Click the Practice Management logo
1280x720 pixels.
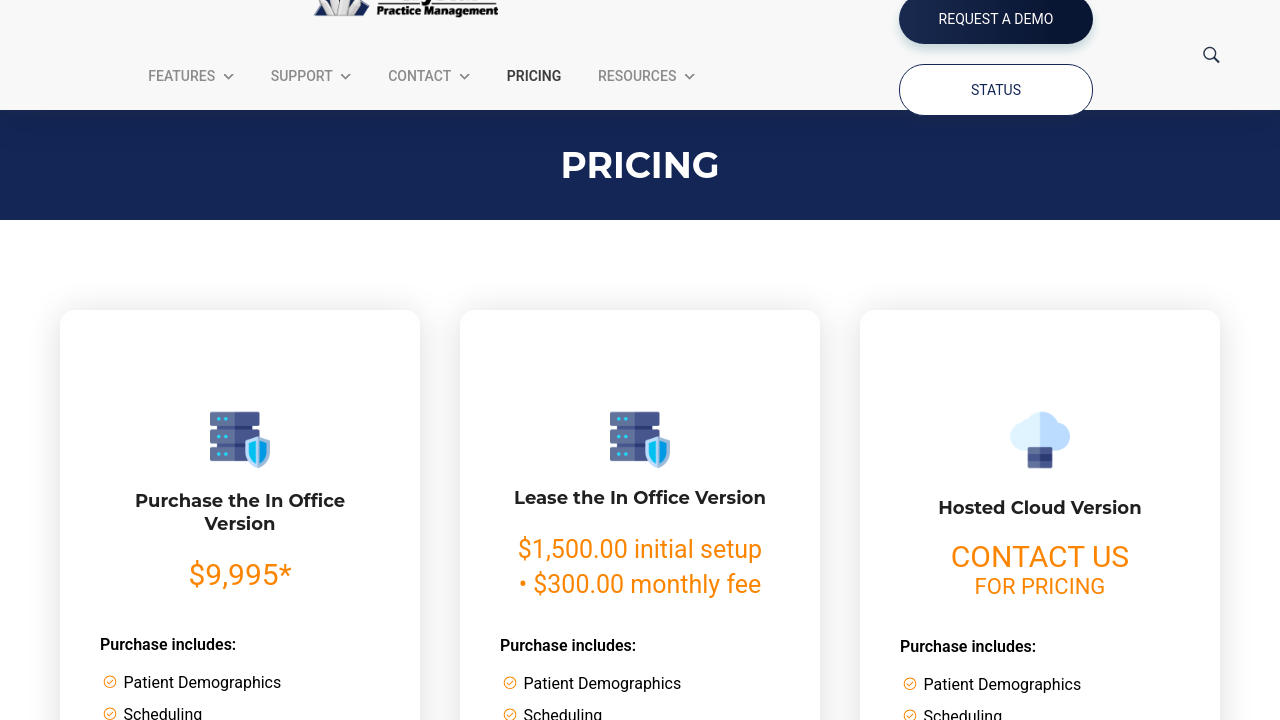[406, 9]
